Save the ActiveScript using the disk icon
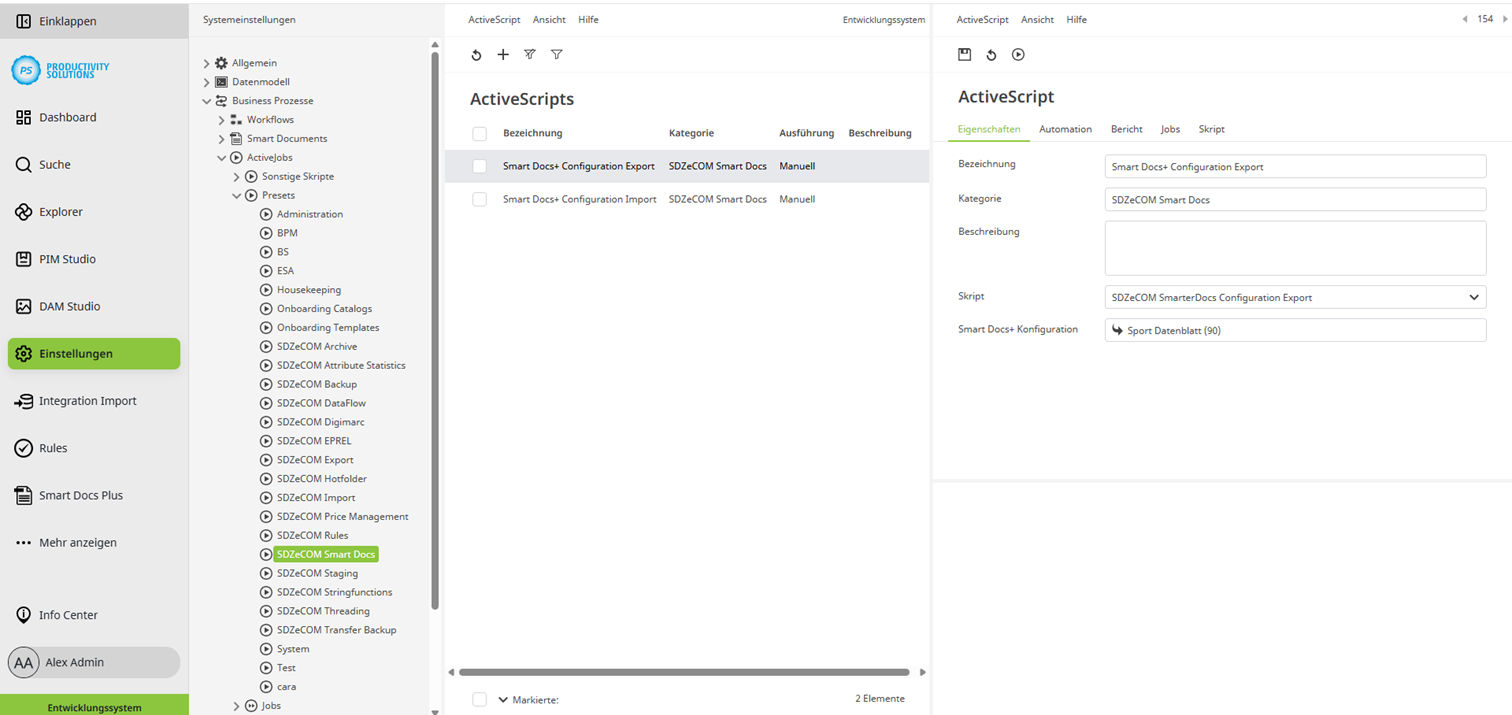1512x715 pixels. click(x=964, y=55)
